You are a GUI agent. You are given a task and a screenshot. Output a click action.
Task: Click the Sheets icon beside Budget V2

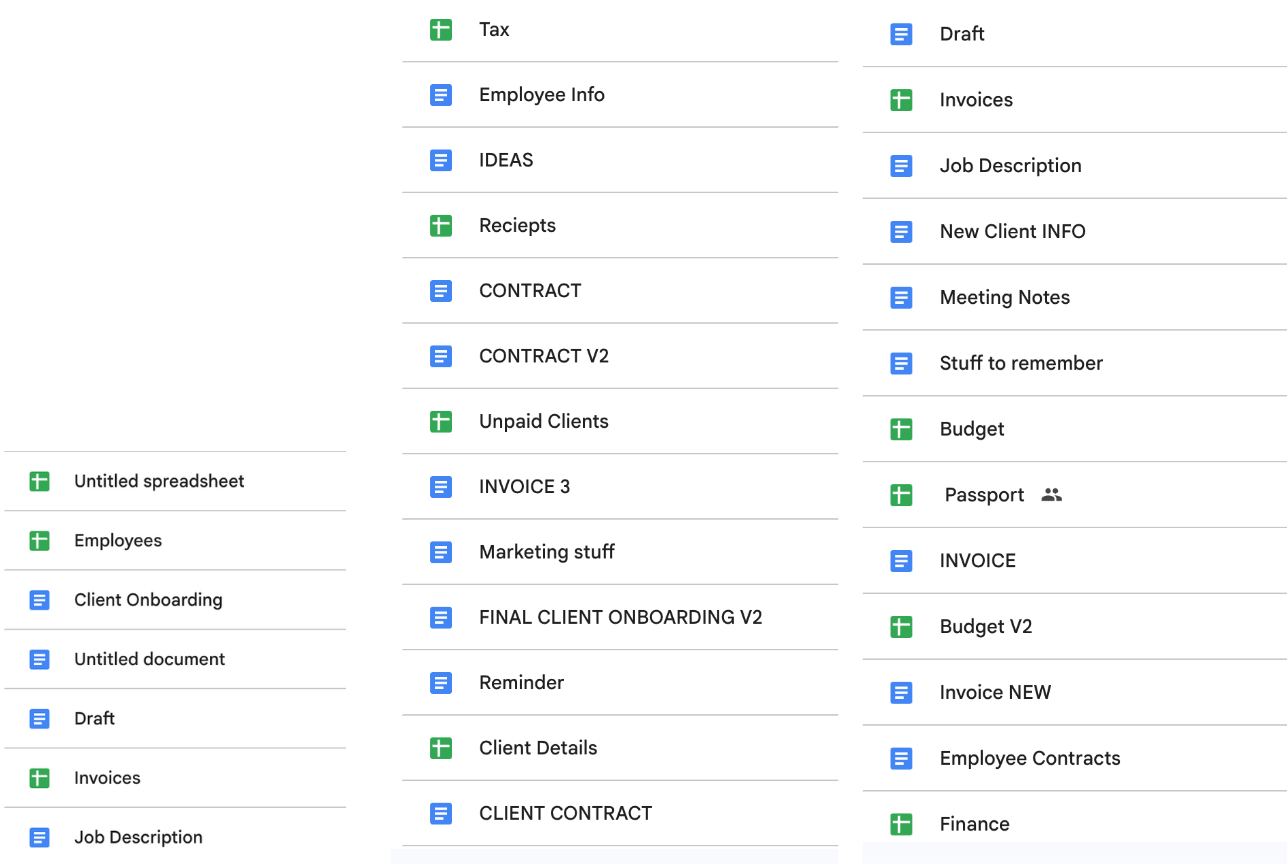pos(901,627)
